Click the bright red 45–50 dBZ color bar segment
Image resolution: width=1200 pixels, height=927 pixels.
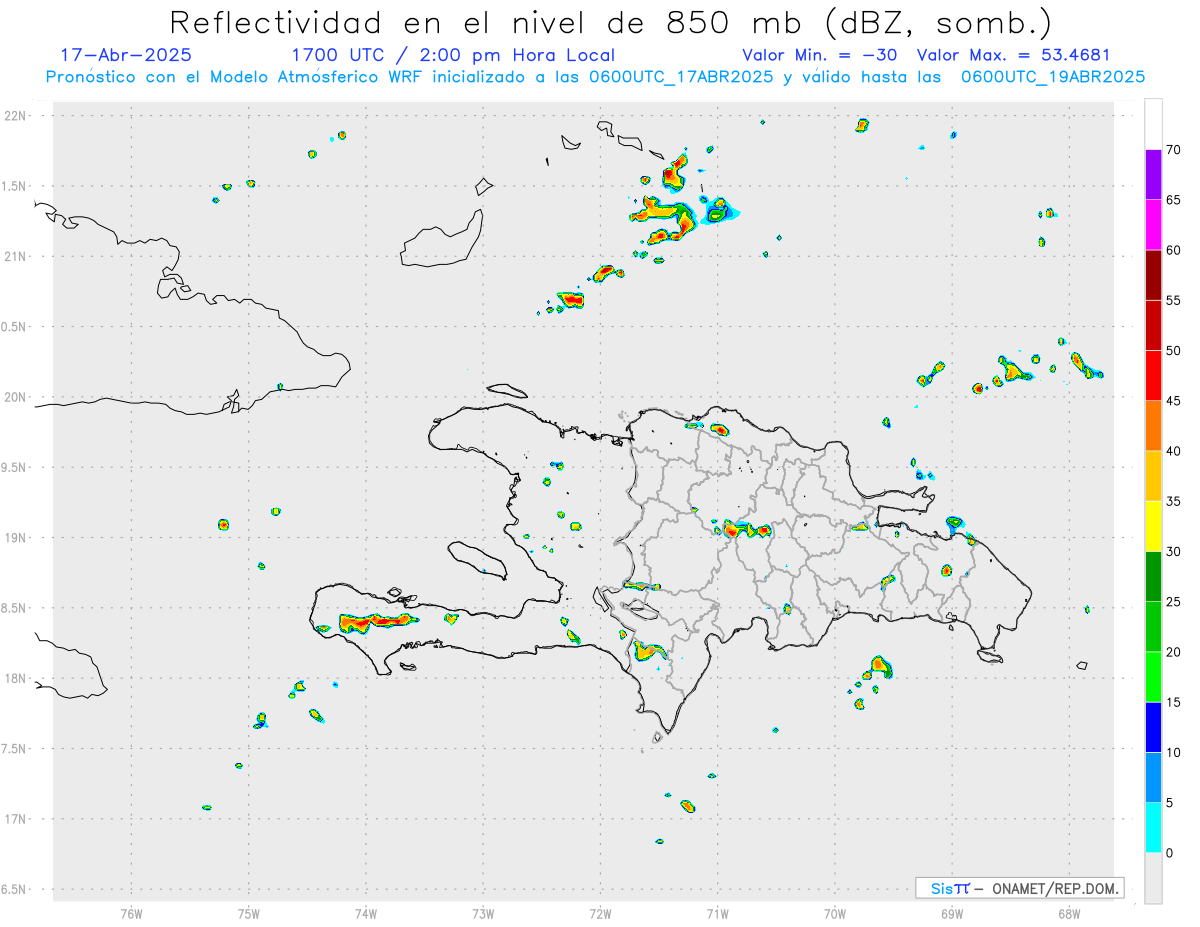(x=1153, y=376)
